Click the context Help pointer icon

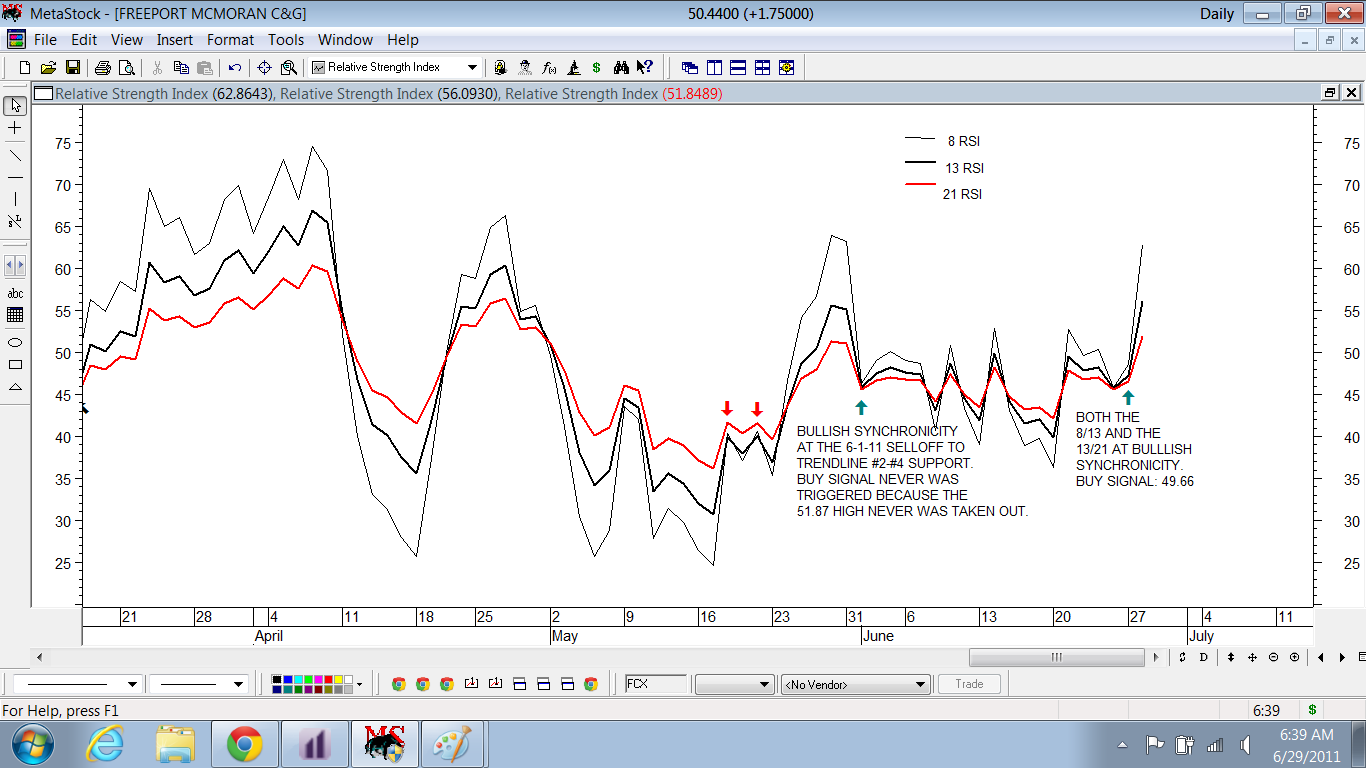point(645,68)
